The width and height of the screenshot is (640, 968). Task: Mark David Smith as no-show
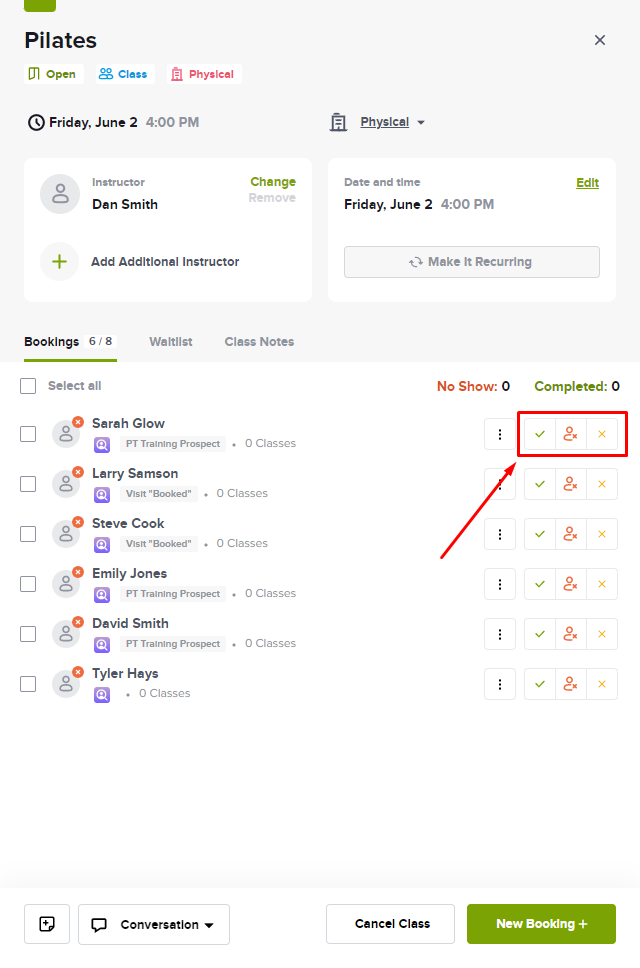pyautogui.click(x=571, y=635)
